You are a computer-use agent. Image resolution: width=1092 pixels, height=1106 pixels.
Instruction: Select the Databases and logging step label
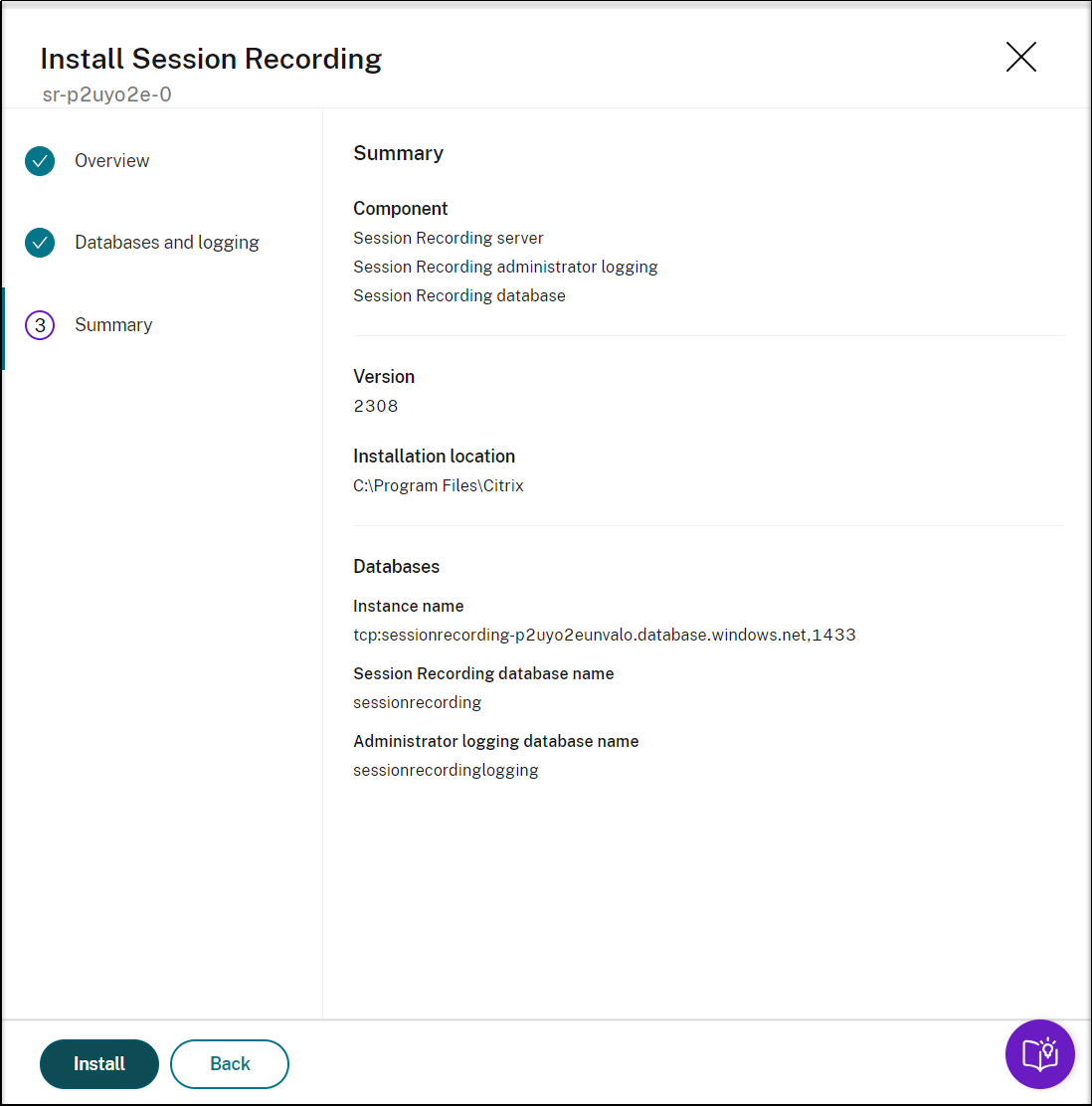[166, 242]
